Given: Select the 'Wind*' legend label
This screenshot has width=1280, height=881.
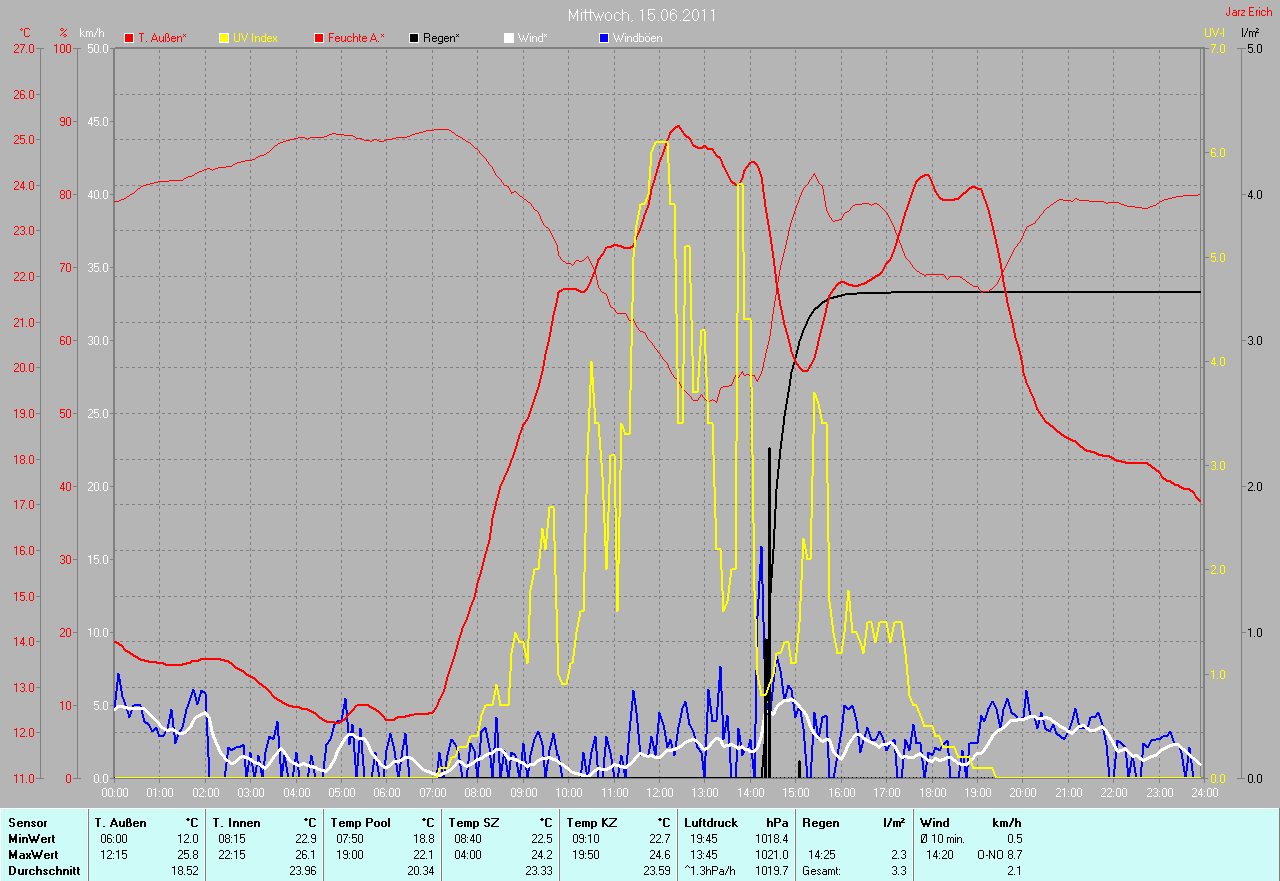Looking at the screenshot, I should [x=532, y=38].
